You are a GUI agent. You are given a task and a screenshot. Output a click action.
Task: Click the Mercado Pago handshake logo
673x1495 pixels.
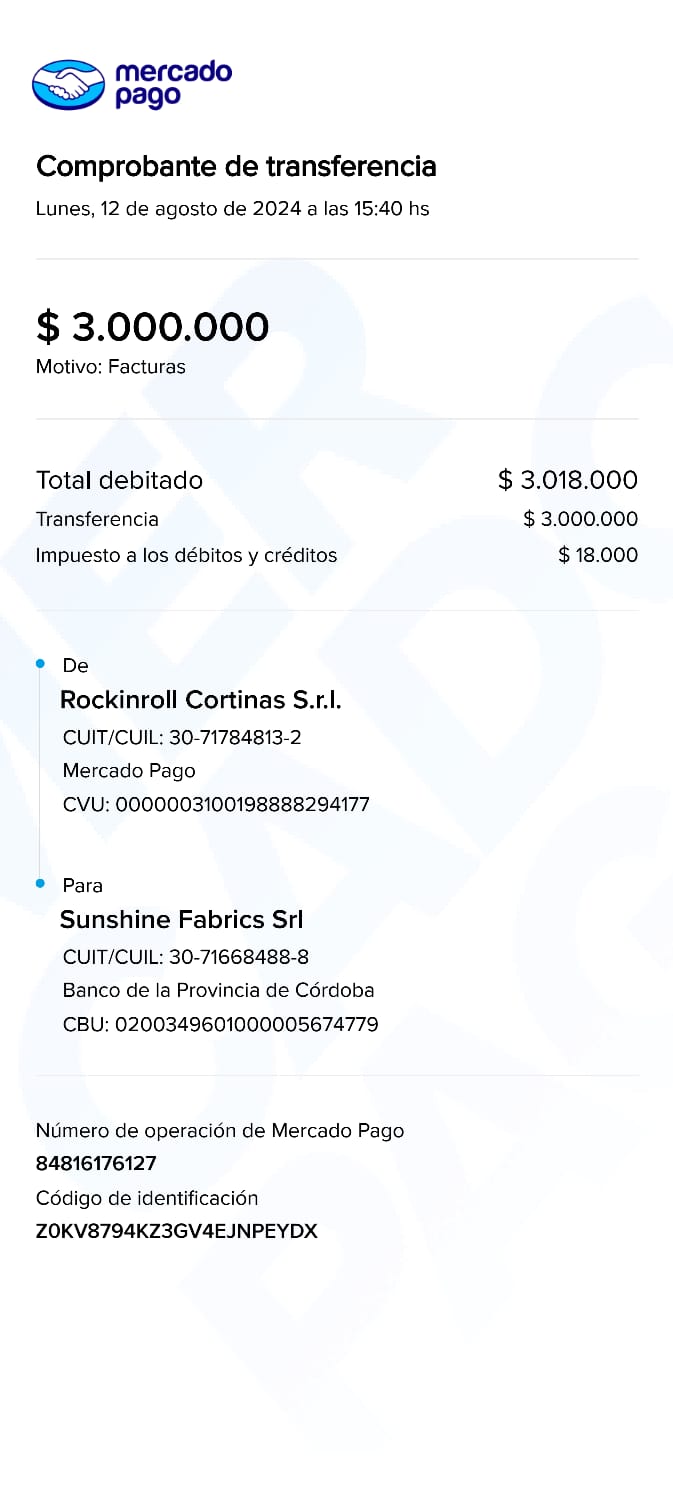68,84
